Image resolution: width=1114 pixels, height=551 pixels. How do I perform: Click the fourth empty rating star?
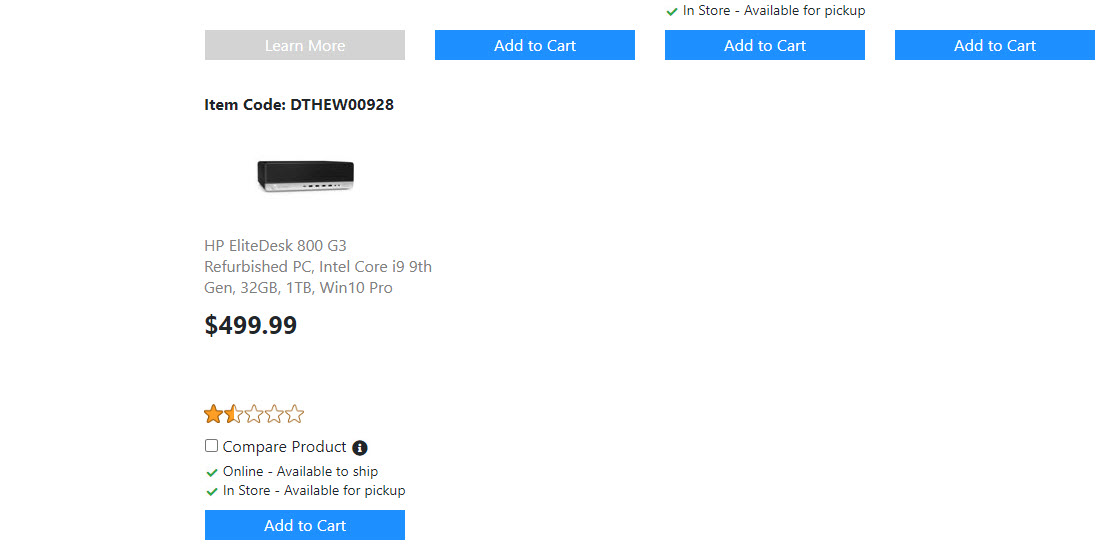tap(274, 414)
